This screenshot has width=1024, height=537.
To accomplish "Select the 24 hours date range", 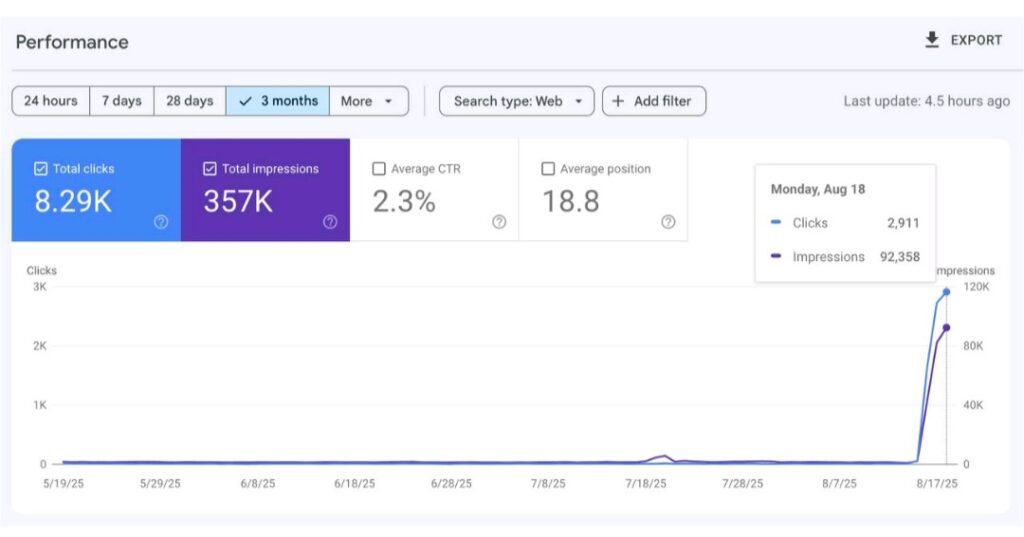I will (50, 101).
